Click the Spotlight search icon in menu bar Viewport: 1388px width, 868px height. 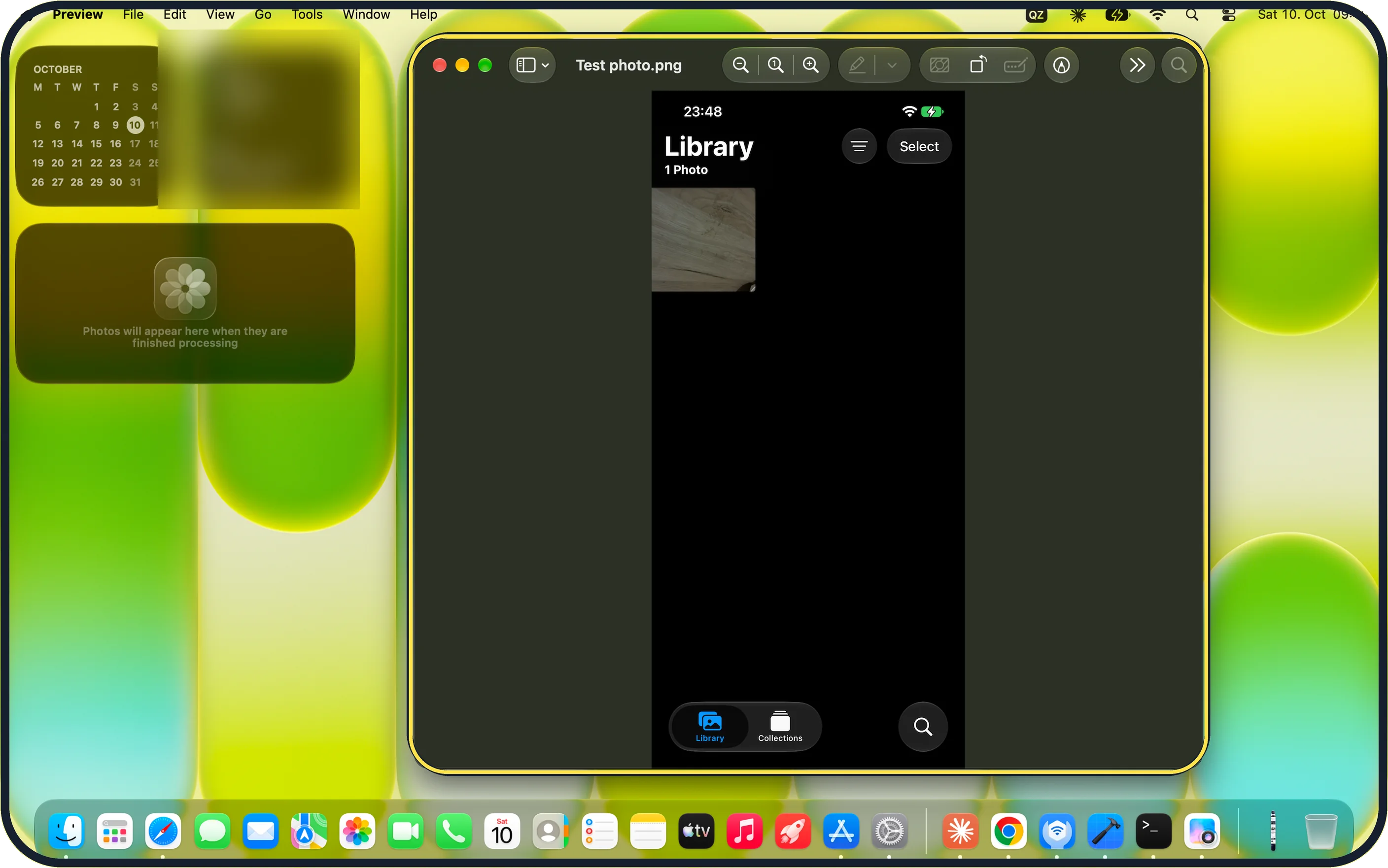coord(1192,14)
